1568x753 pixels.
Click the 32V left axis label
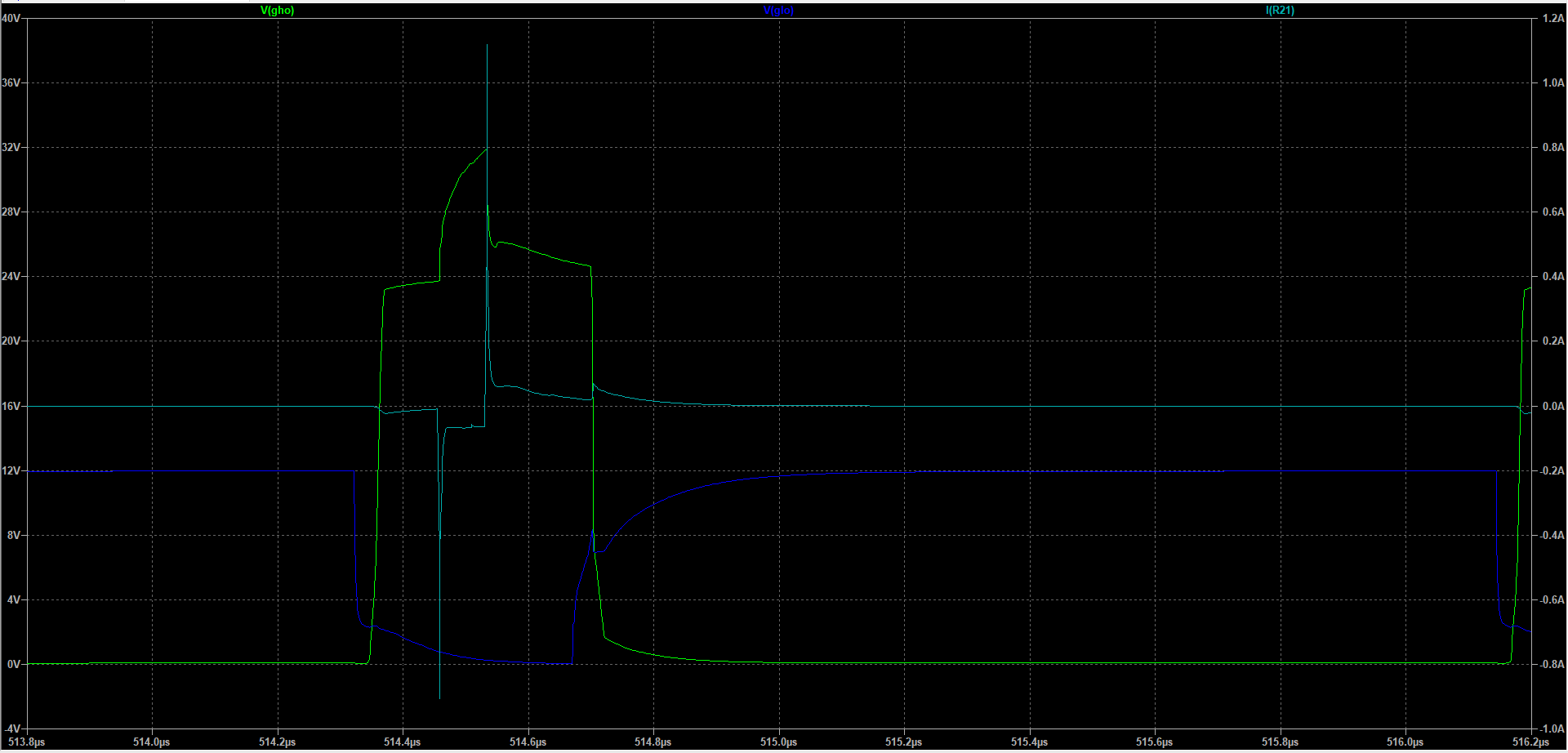tap(11, 147)
